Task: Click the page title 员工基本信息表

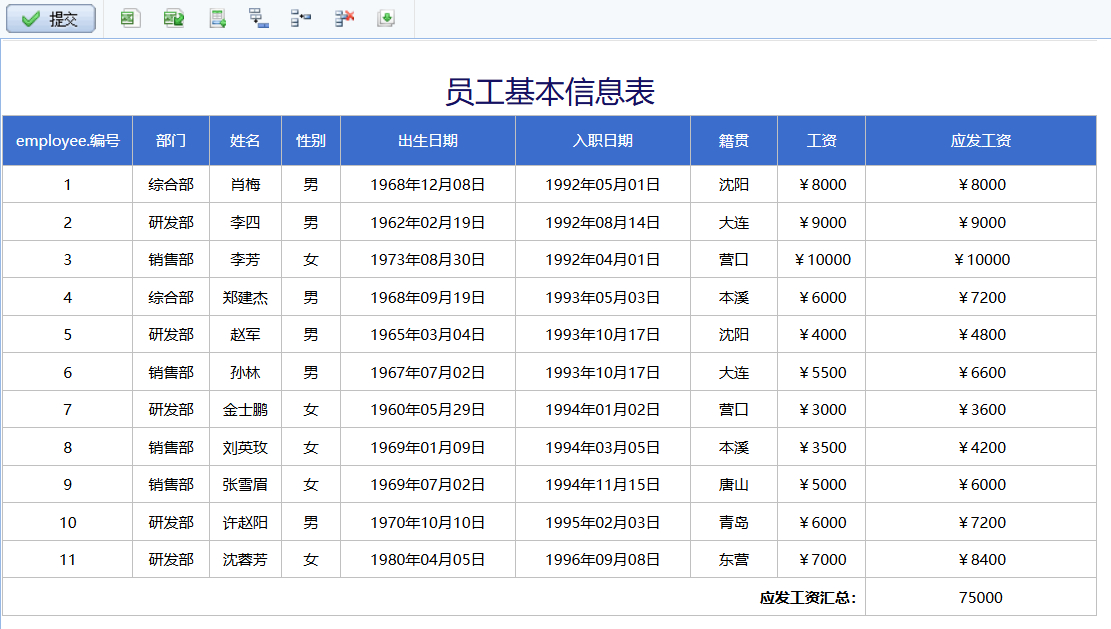Action: pos(550,92)
